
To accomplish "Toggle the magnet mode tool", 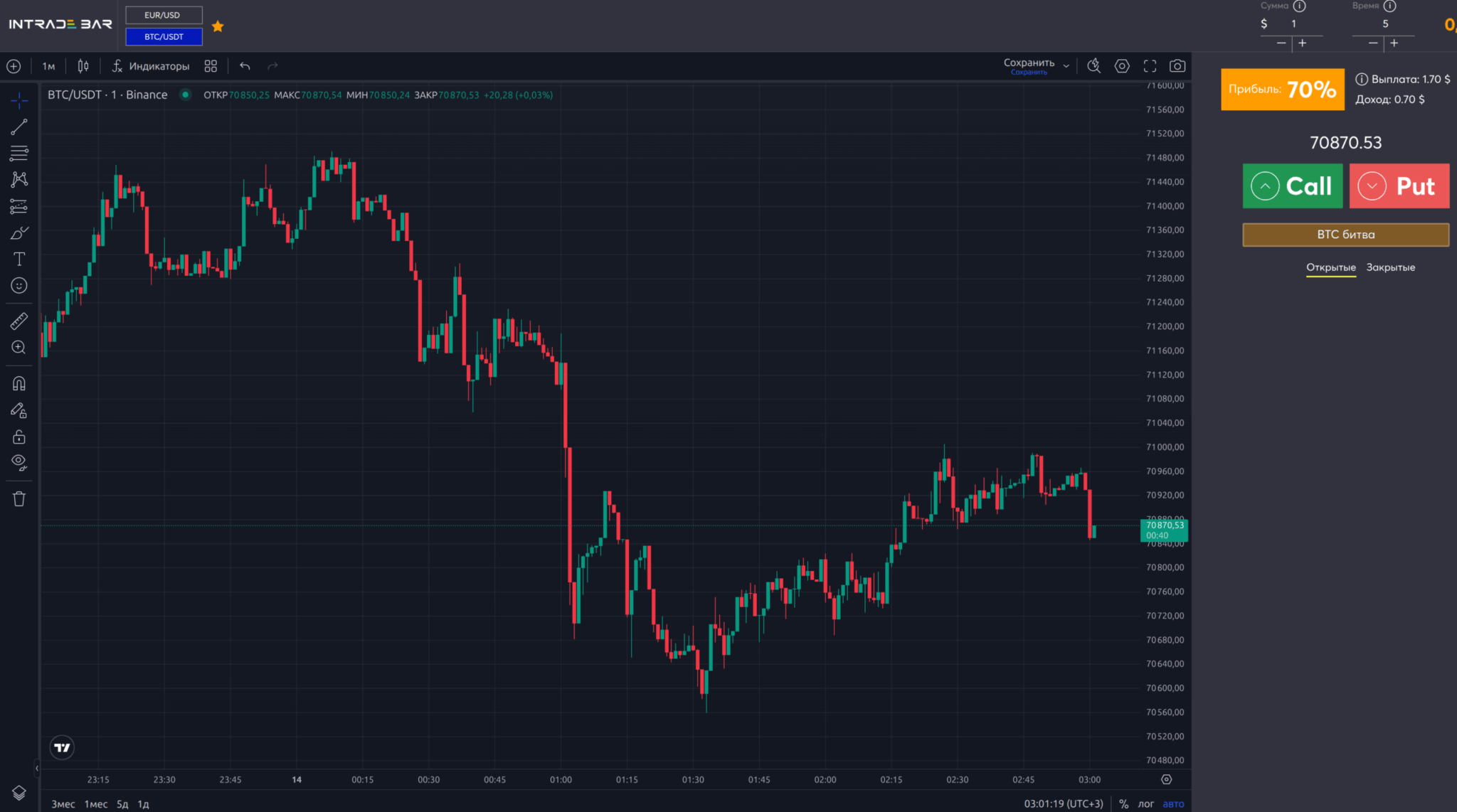I will [x=19, y=384].
